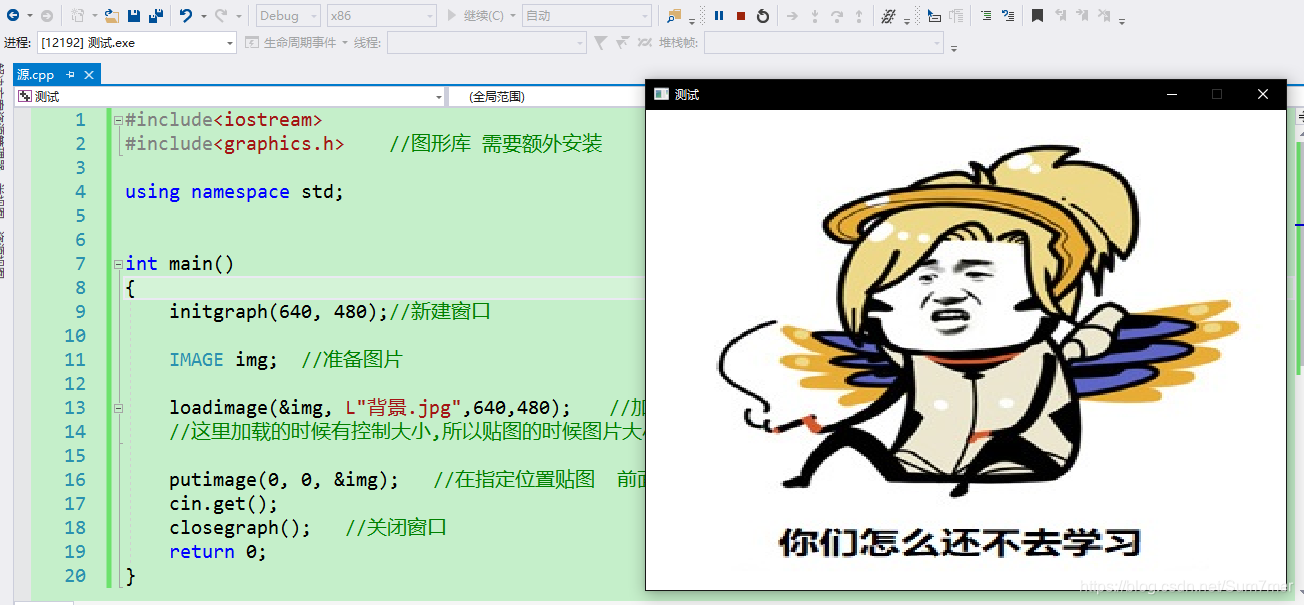Click the 'putimage(0, 0, &img);' line
The height and width of the screenshot is (605, 1304).
point(284,480)
